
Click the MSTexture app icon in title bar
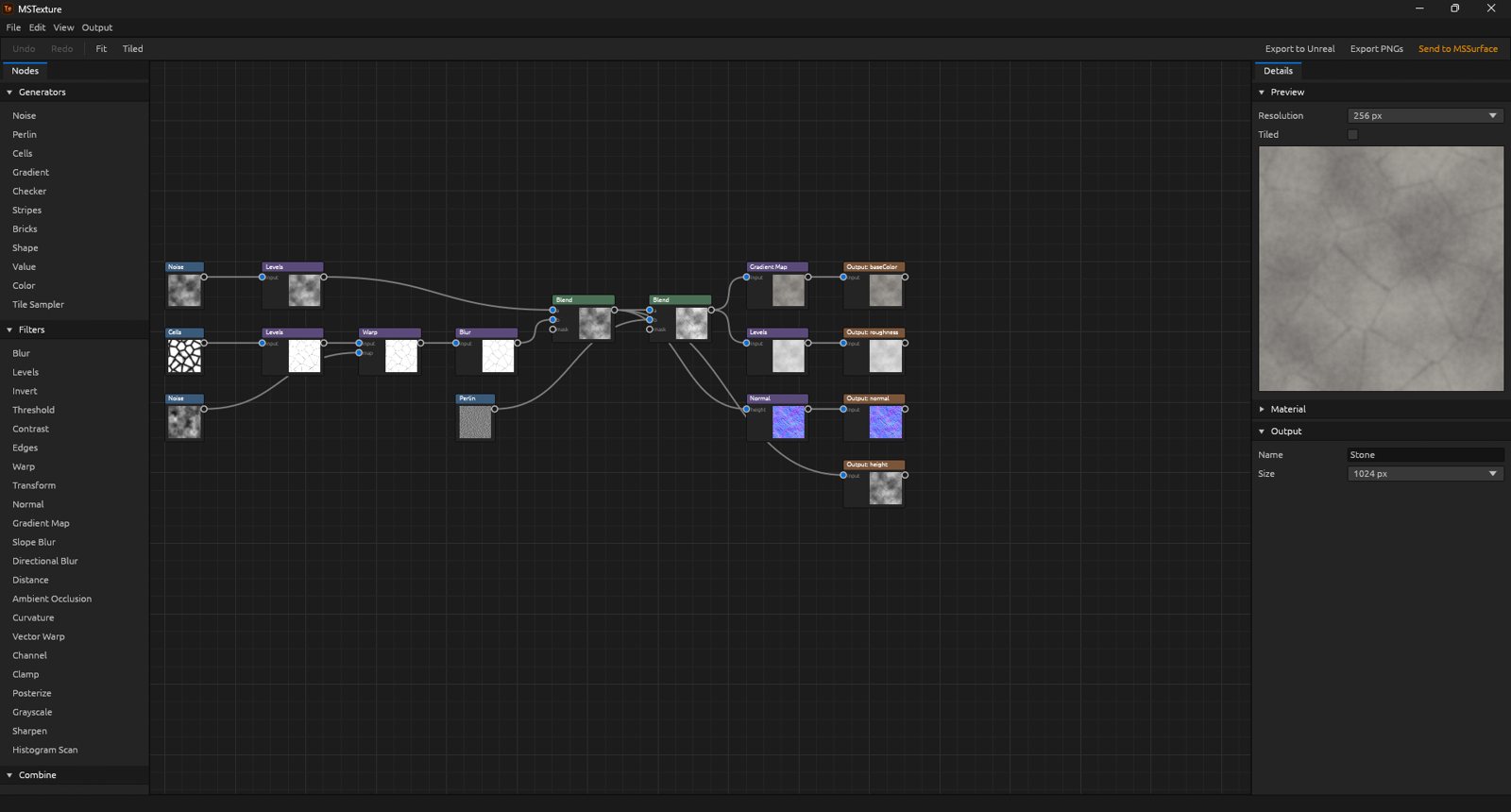point(8,8)
